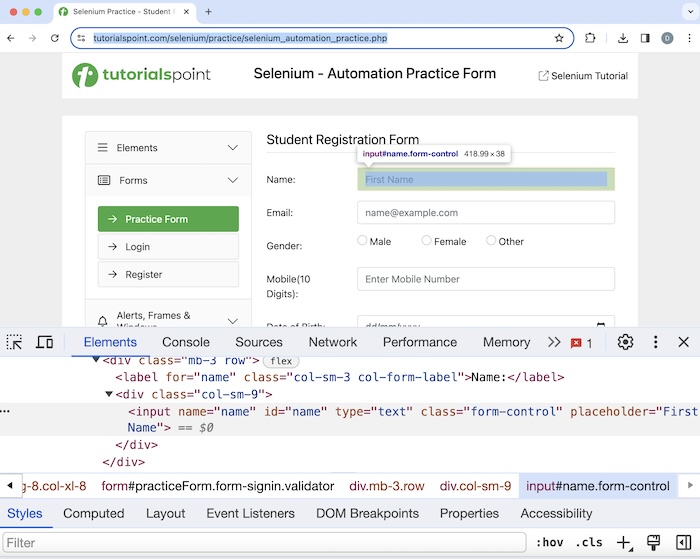Bookmark this page with the star
This screenshot has height=559, width=700.
pos(559,38)
